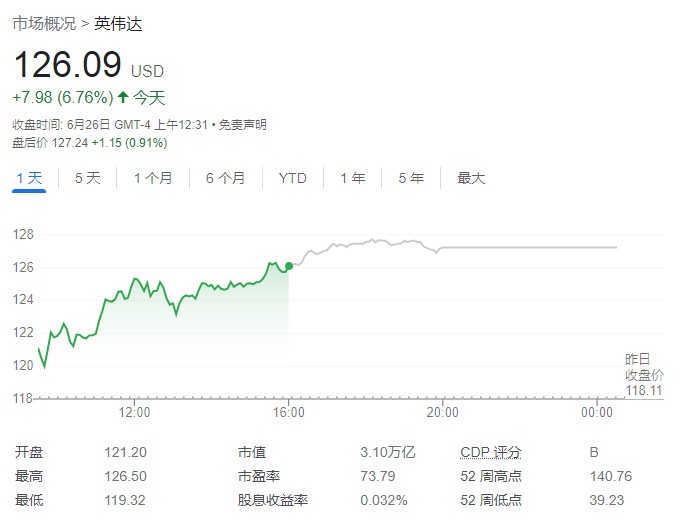Switch to the 5 天 chart tab
This screenshot has width=689, height=523.
click(87, 178)
